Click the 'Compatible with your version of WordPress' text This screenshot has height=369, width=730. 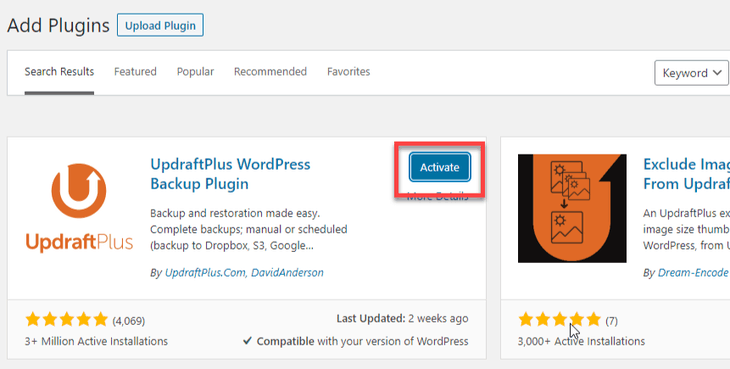(x=363, y=342)
